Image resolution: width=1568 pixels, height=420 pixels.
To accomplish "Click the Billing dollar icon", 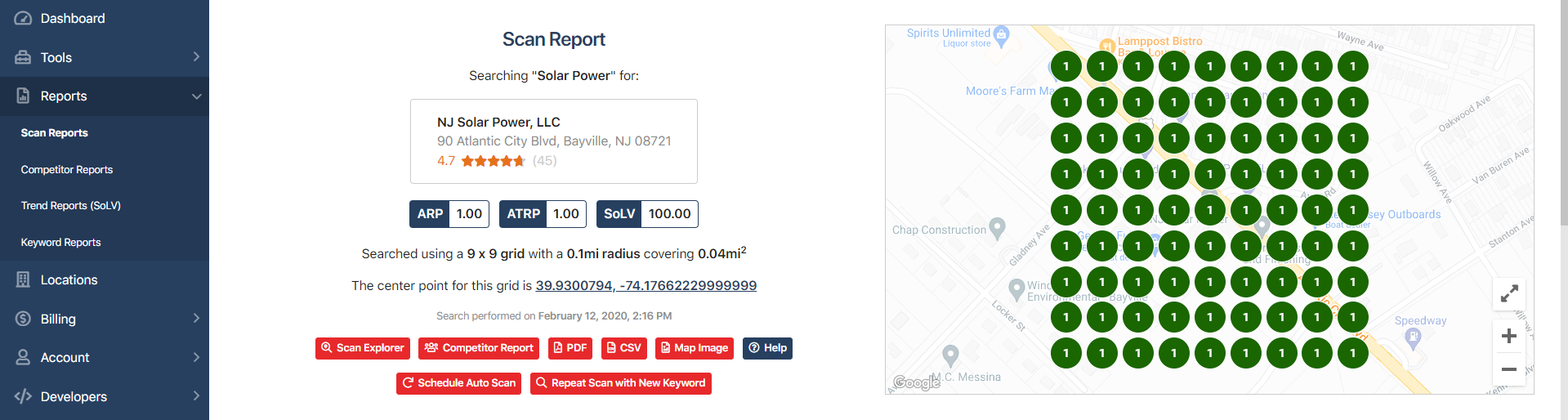I will [23, 319].
